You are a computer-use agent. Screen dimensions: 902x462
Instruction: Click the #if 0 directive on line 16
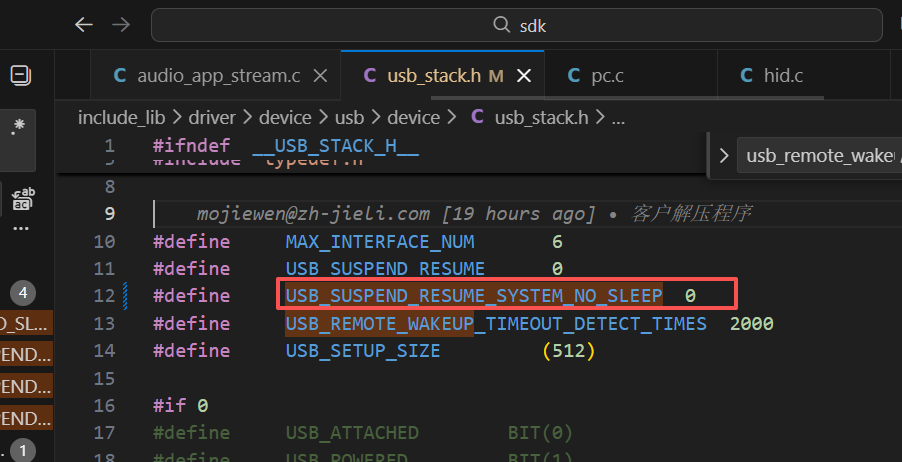pos(180,406)
